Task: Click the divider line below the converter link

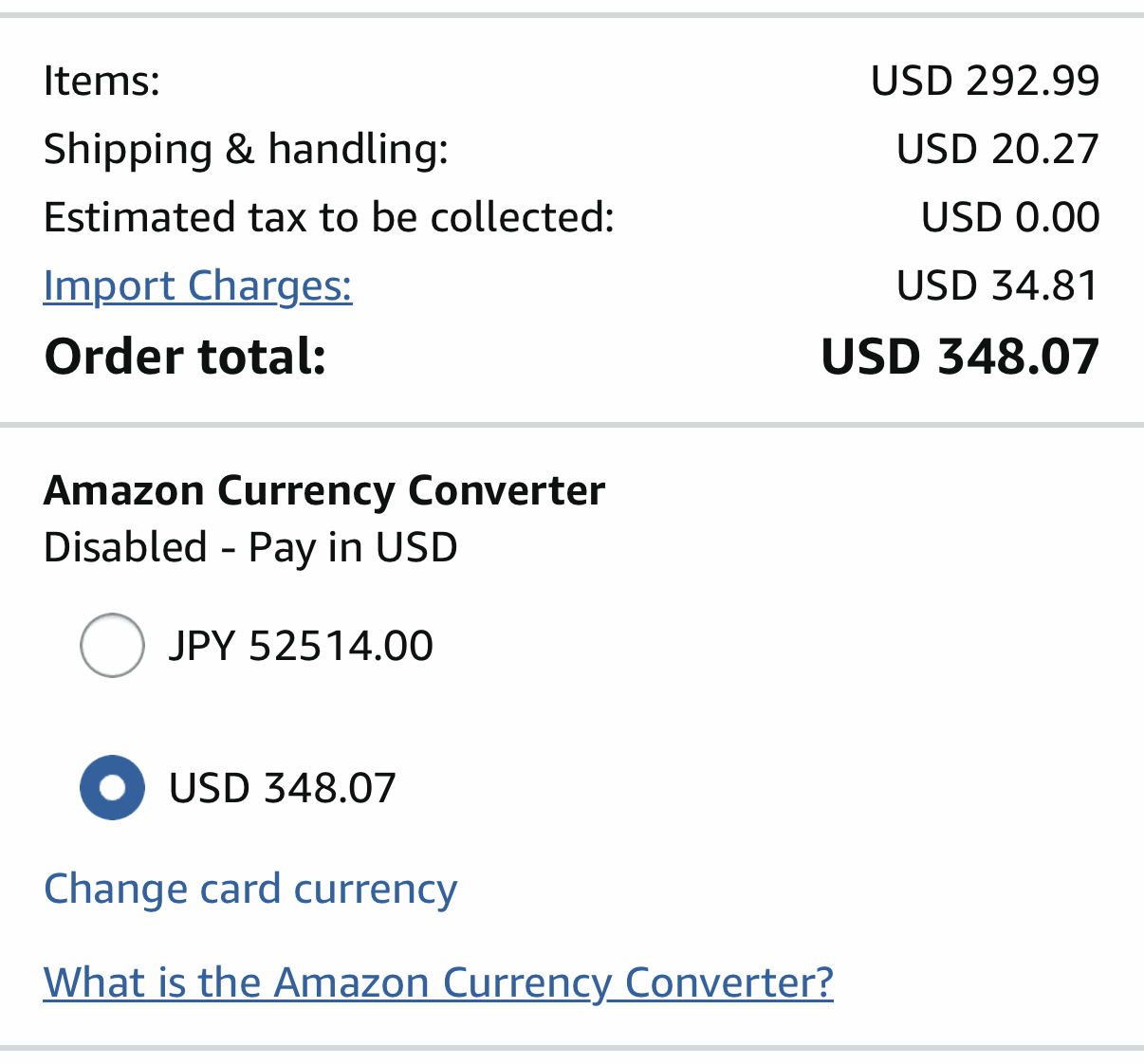Action: click(x=572, y=1048)
